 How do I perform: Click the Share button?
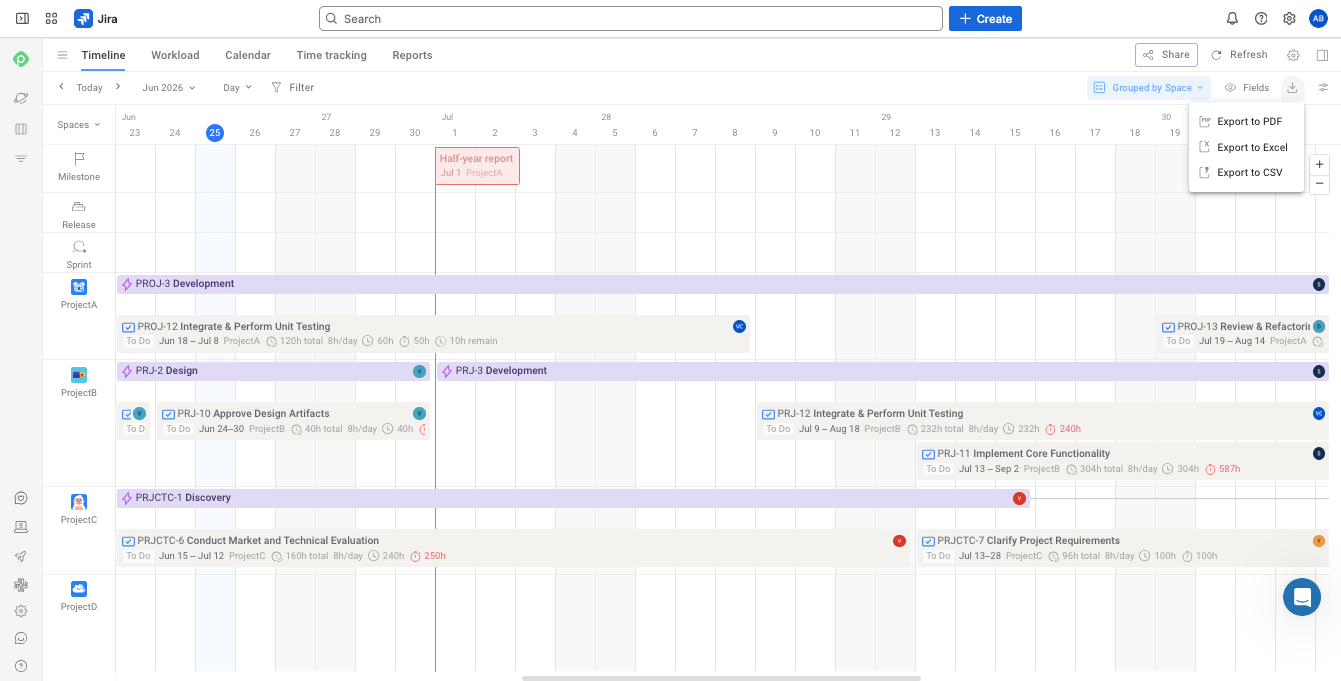click(x=1166, y=55)
